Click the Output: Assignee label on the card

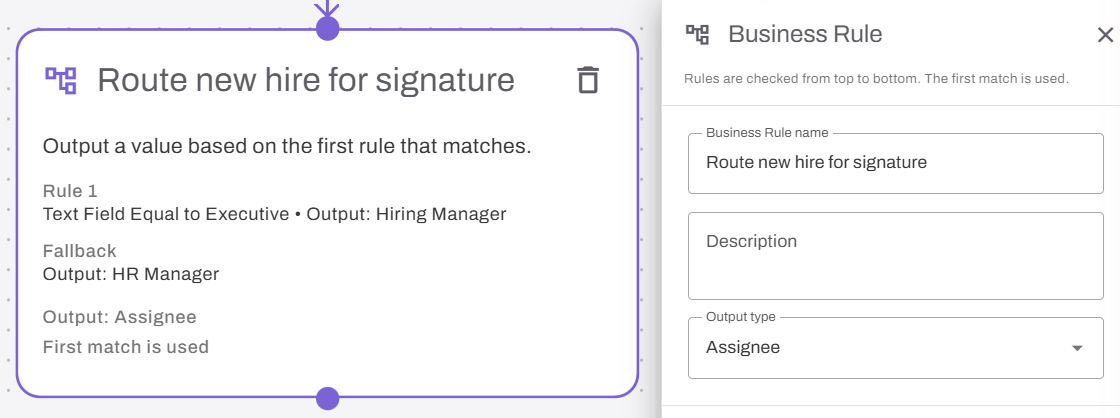click(x=119, y=317)
